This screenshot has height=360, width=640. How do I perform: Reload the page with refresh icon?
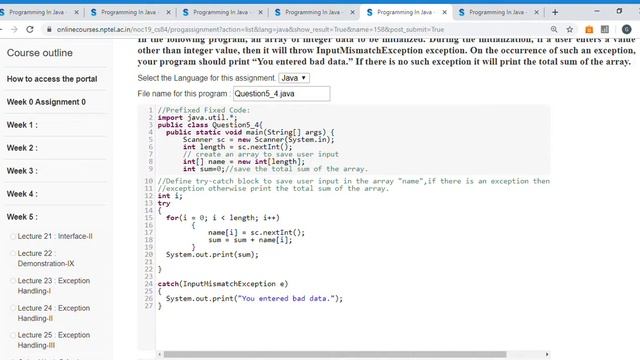click(x=30, y=29)
